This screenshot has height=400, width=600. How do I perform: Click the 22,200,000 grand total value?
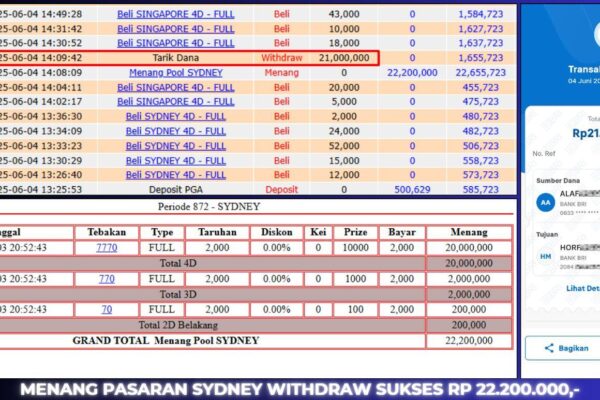[469, 341]
